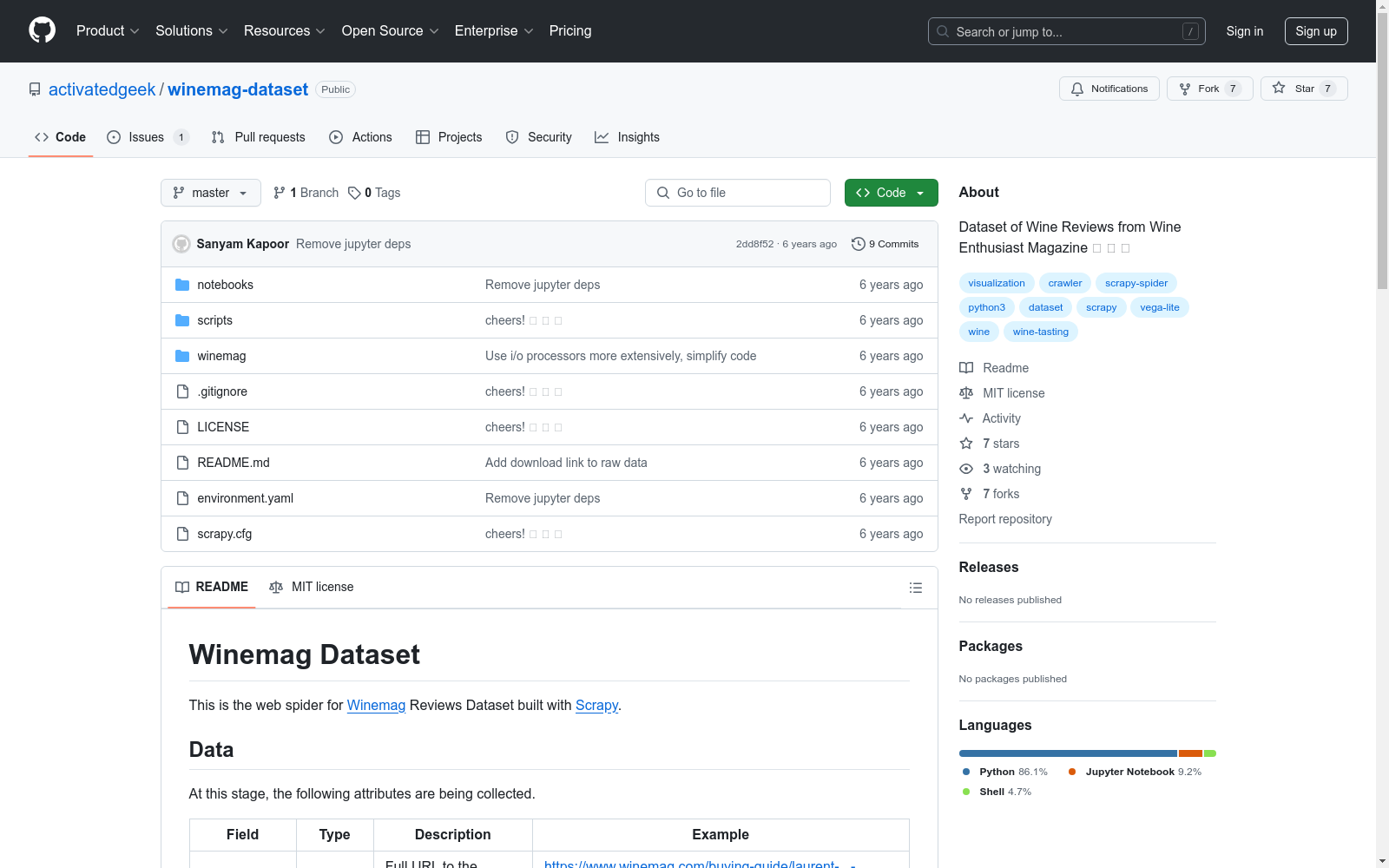1389x868 pixels.
Task: Open the green Code dropdown
Action: [891, 193]
